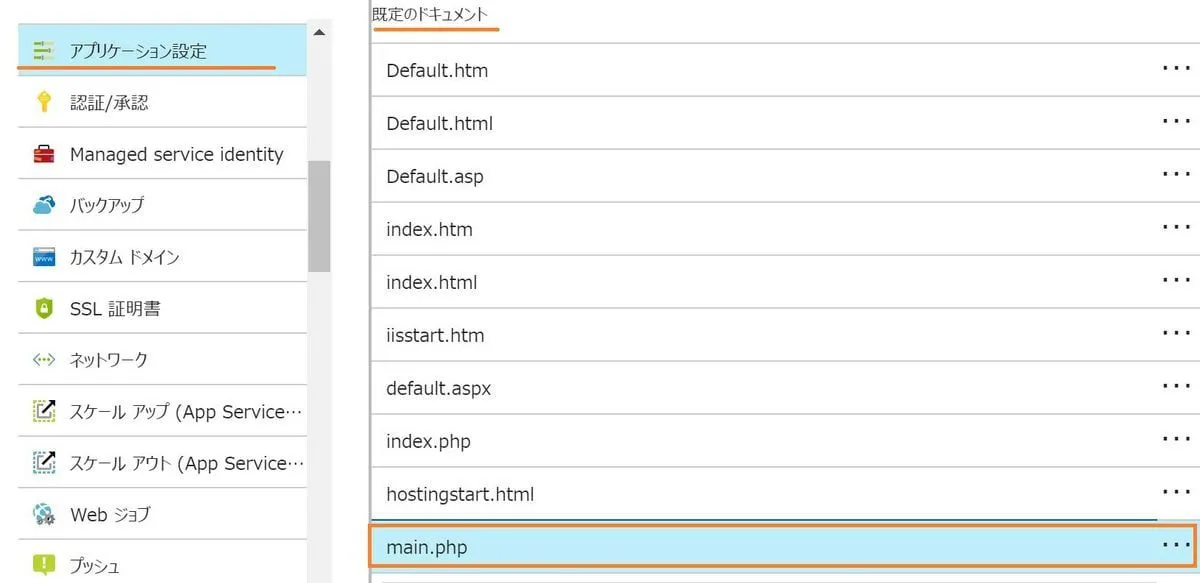The image size is (1200, 583).
Task: Click the network arrows icon
Action: tap(43, 360)
